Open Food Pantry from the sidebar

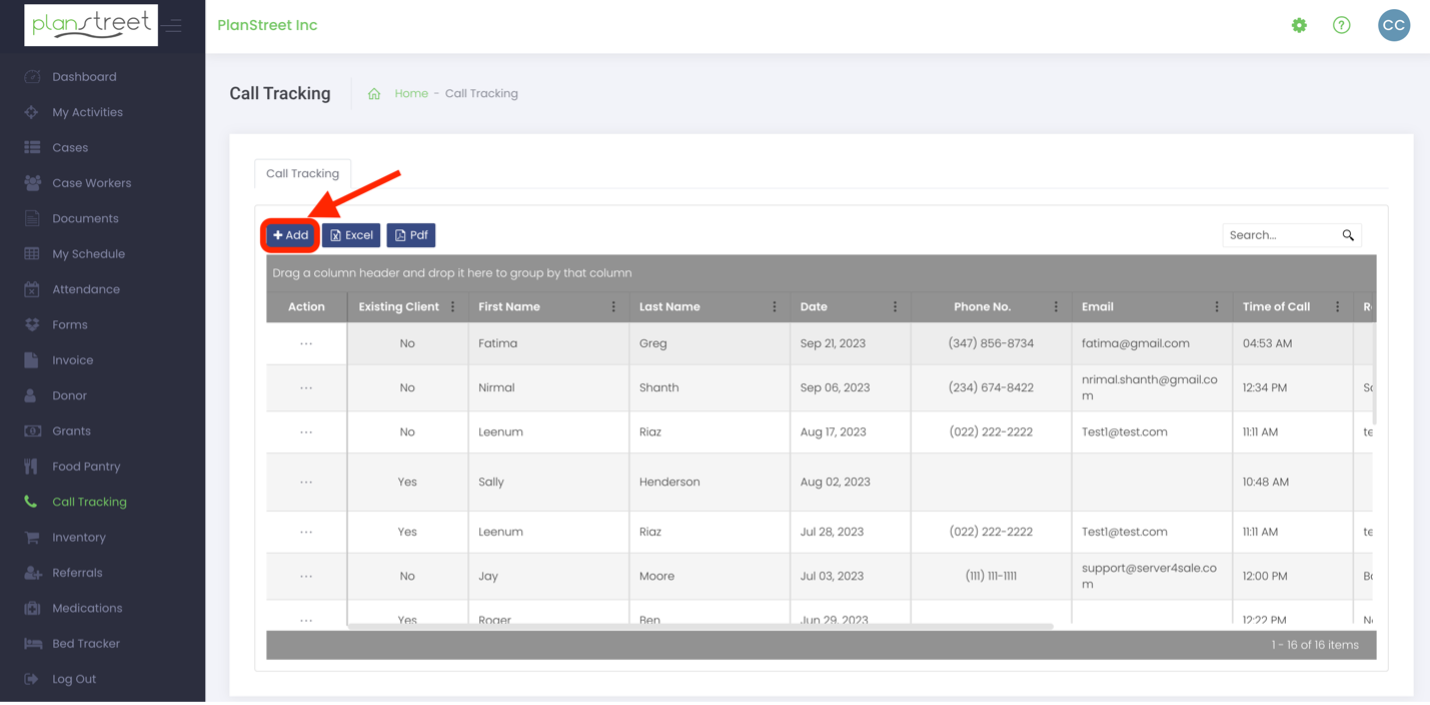click(86, 467)
